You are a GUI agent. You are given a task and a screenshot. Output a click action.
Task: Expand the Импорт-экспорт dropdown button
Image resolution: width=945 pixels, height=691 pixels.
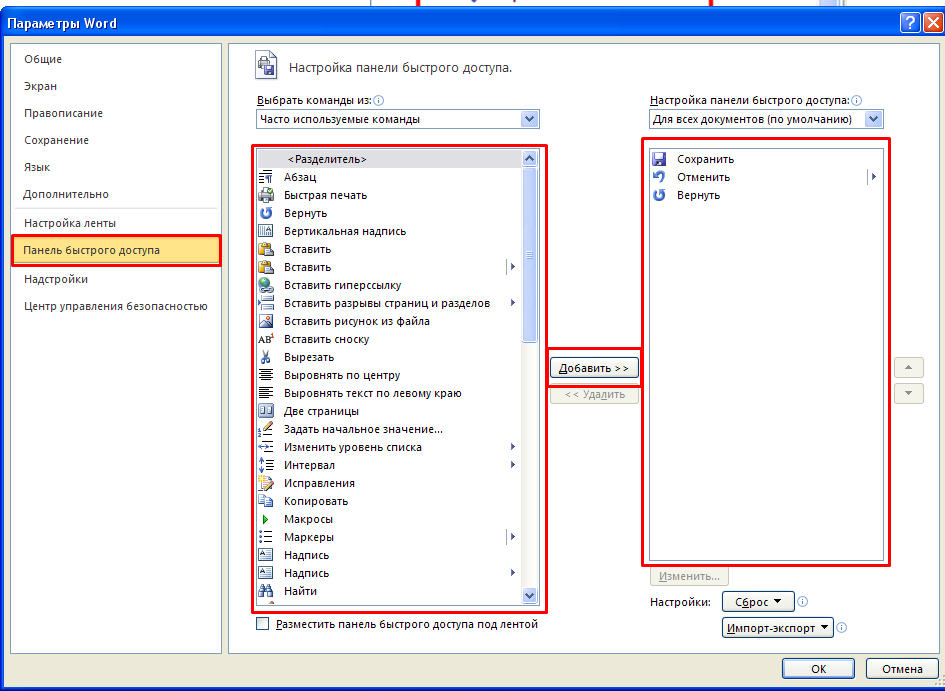tap(778, 628)
